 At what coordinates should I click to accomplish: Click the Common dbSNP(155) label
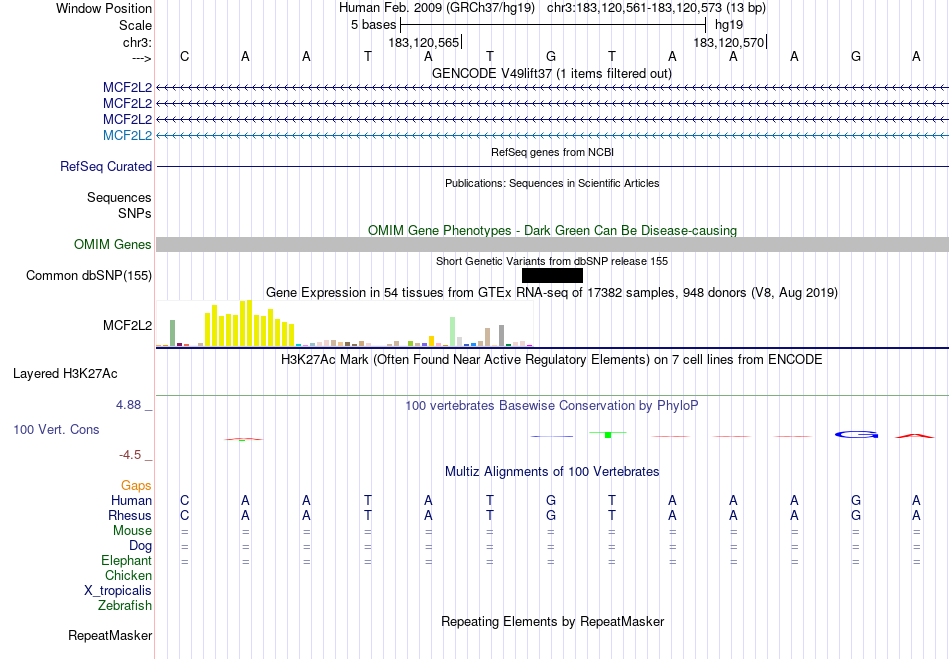click(x=89, y=276)
